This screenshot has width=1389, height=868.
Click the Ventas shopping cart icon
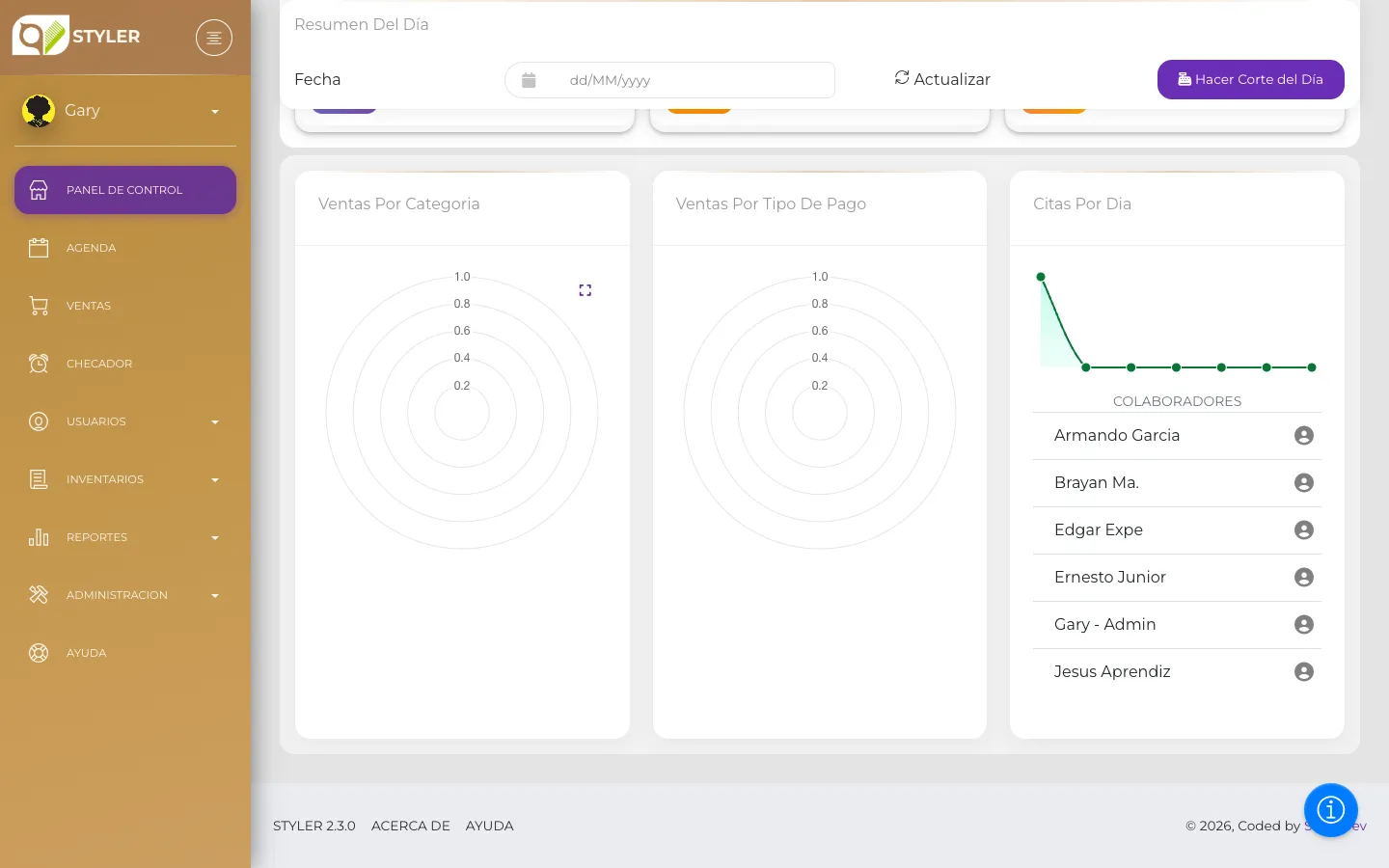(39, 306)
